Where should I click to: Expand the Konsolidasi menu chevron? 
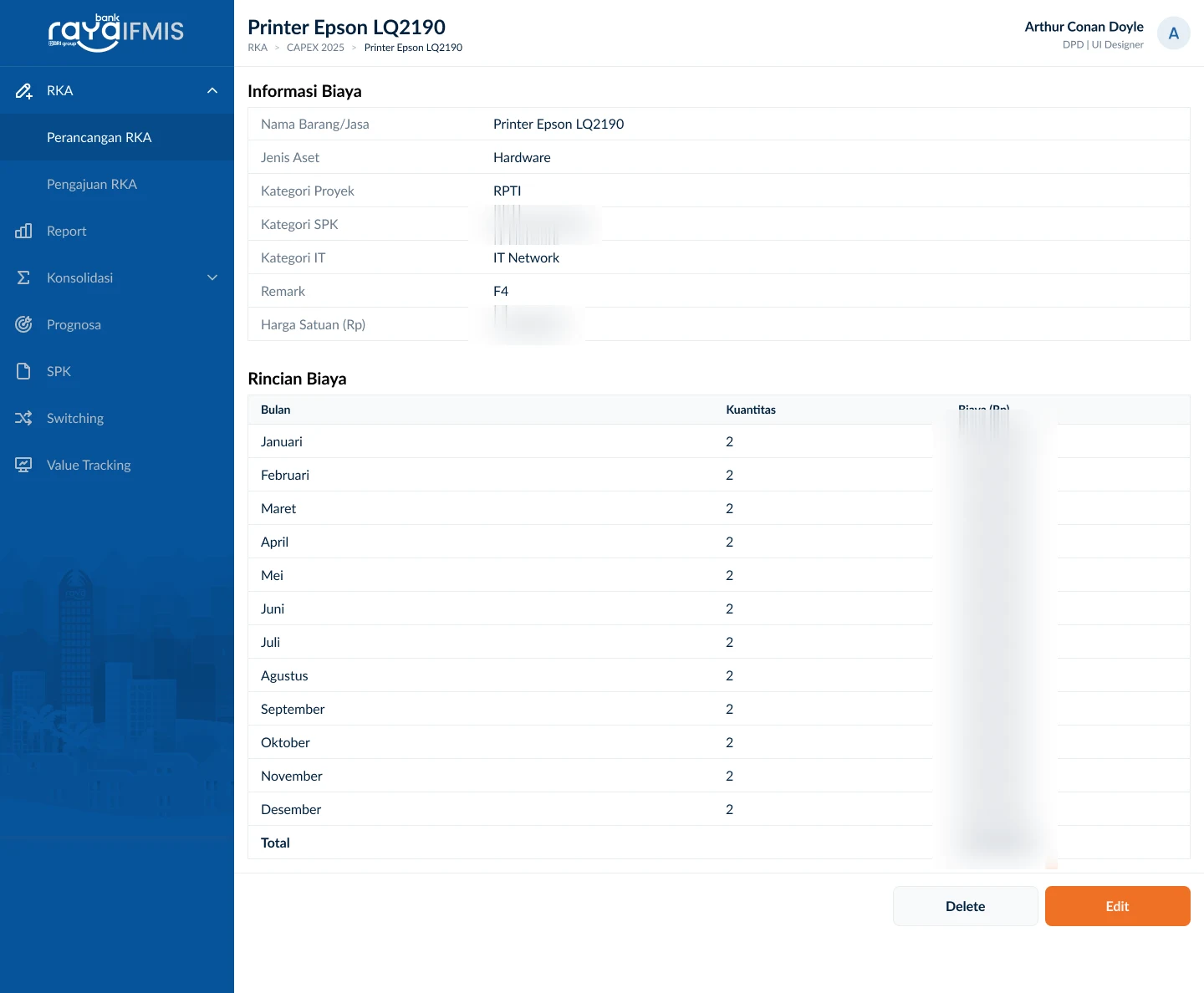(212, 278)
